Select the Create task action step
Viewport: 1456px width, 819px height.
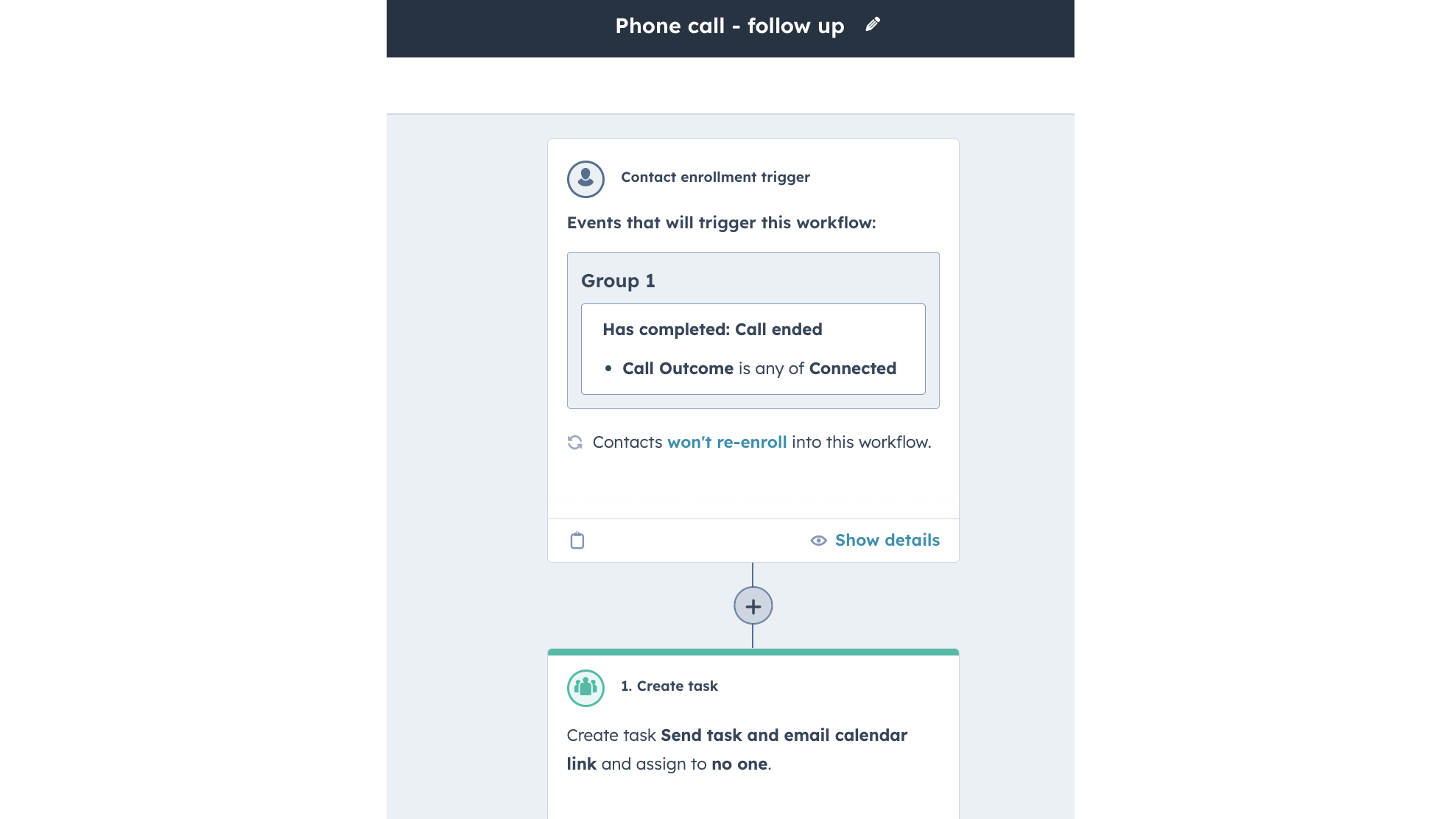[669, 686]
